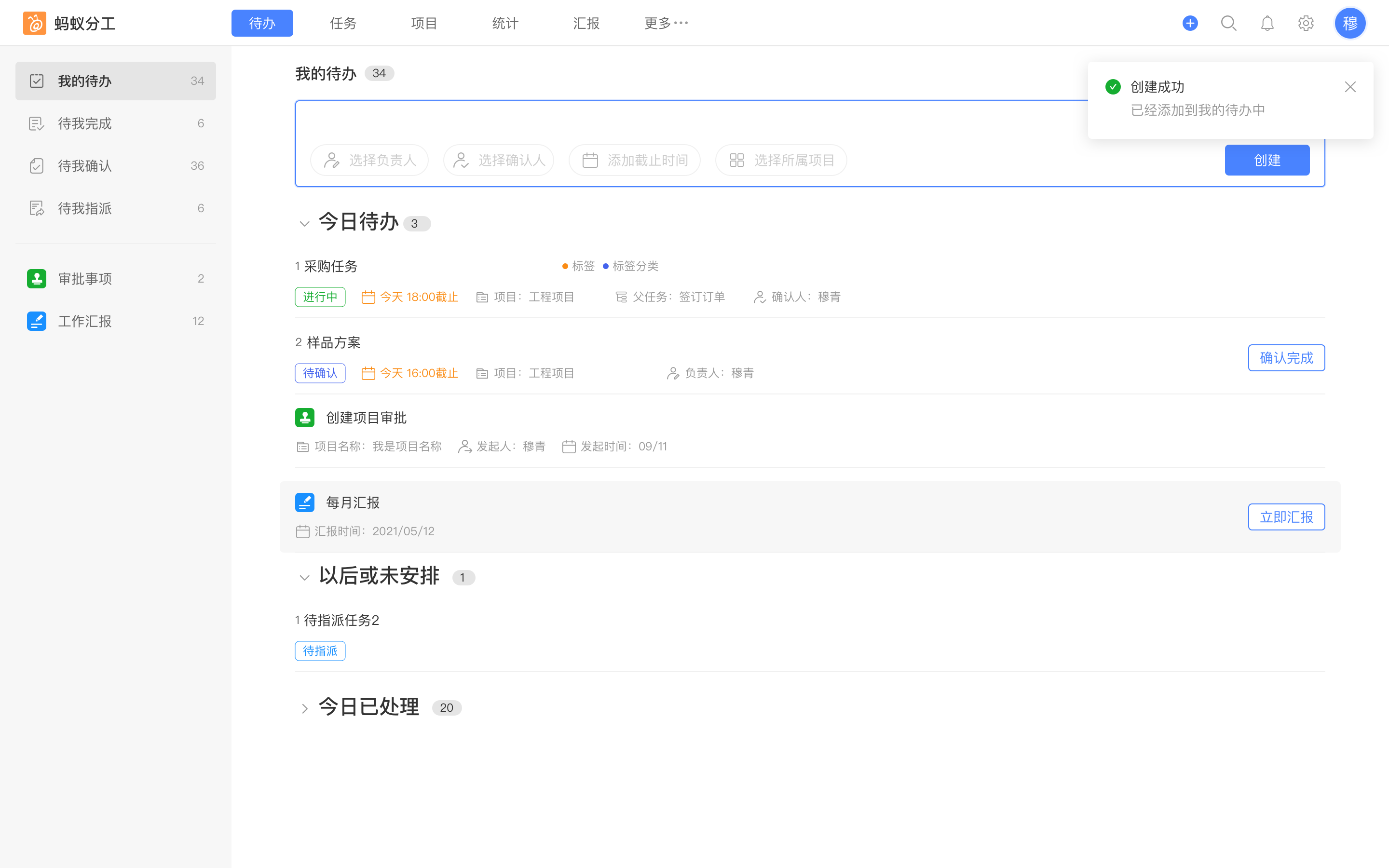The image size is (1389, 868).
Task: Click the 立即汇报 button
Action: 1286,516
